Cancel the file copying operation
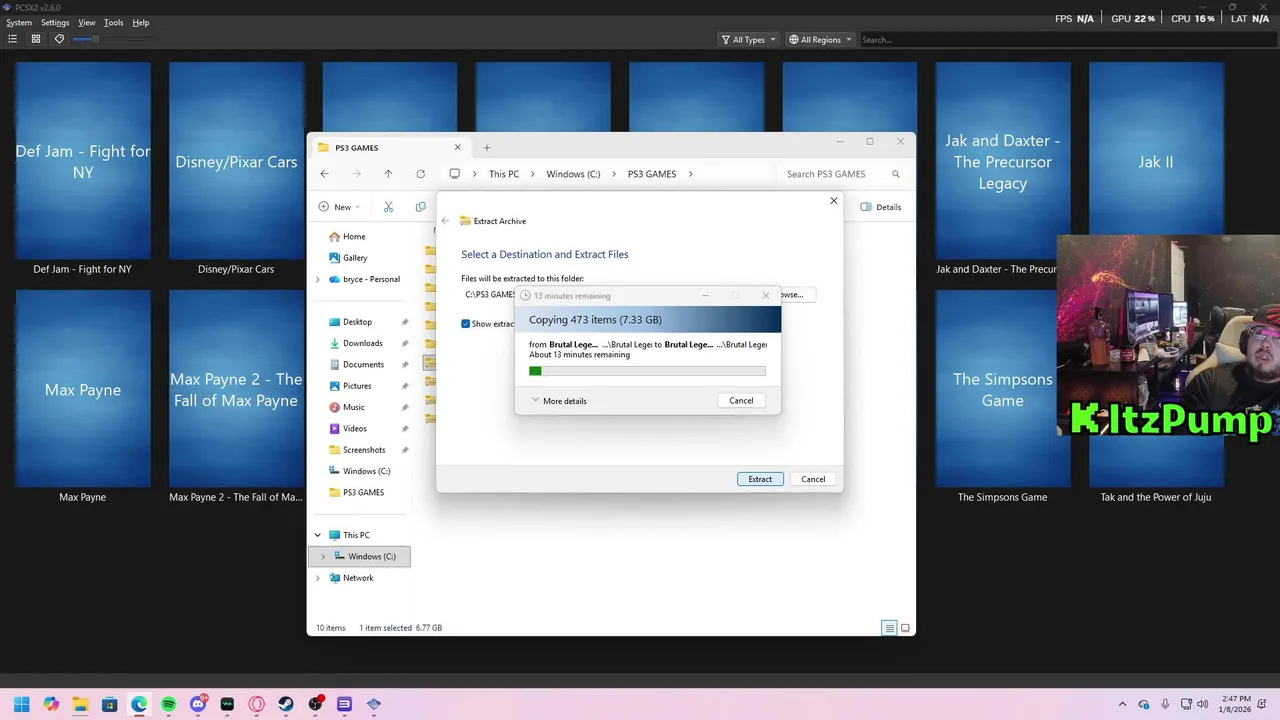The image size is (1280, 720). [741, 400]
